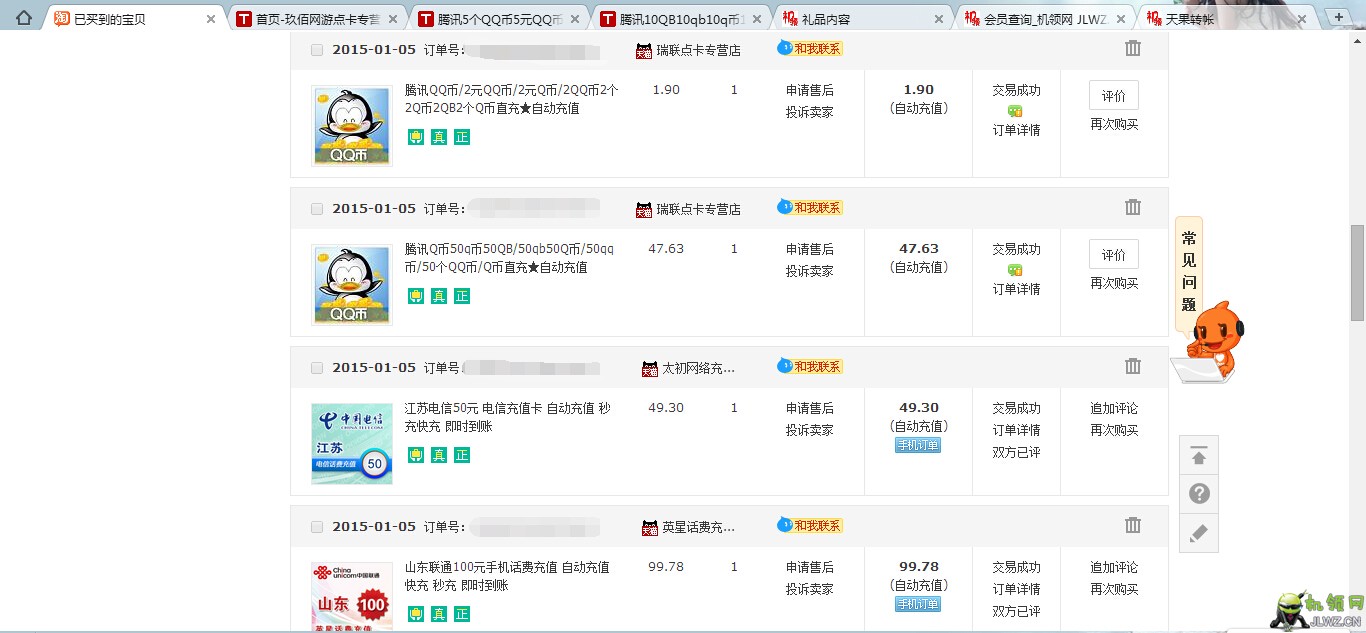Image resolution: width=1366 pixels, height=633 pixels.
Task: Open the 常见问题 help mascot panel
Action: click(x=1206, y=300)
